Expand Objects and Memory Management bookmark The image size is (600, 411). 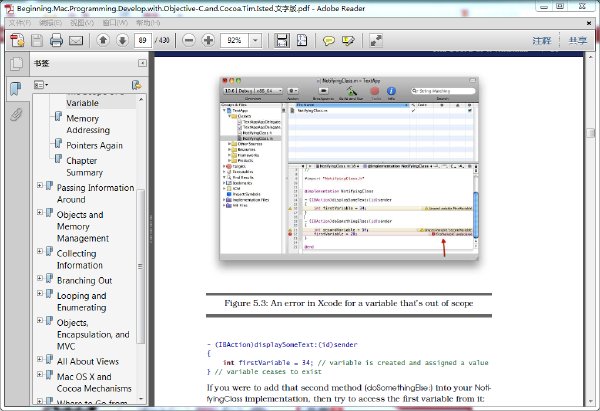(40, 212)
